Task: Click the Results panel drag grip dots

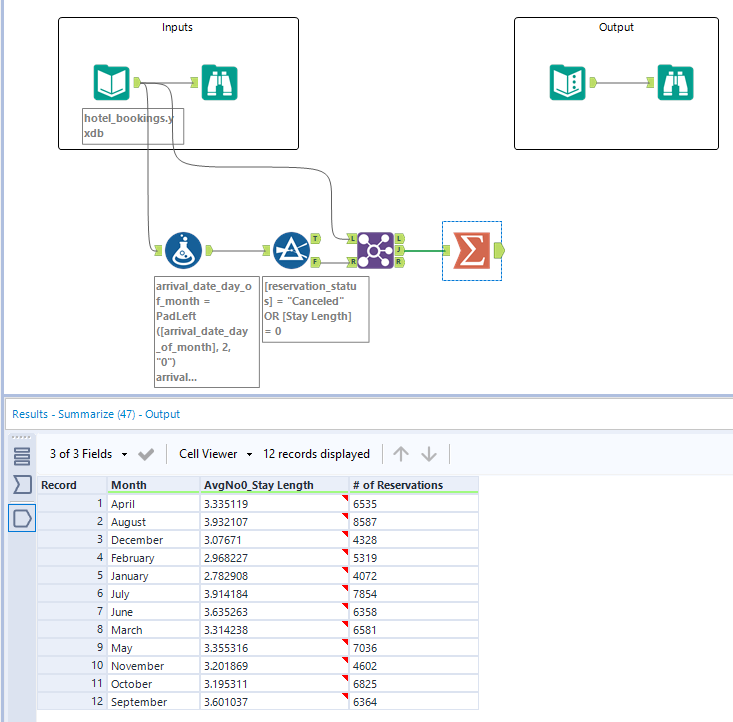Action: (21, 437)
